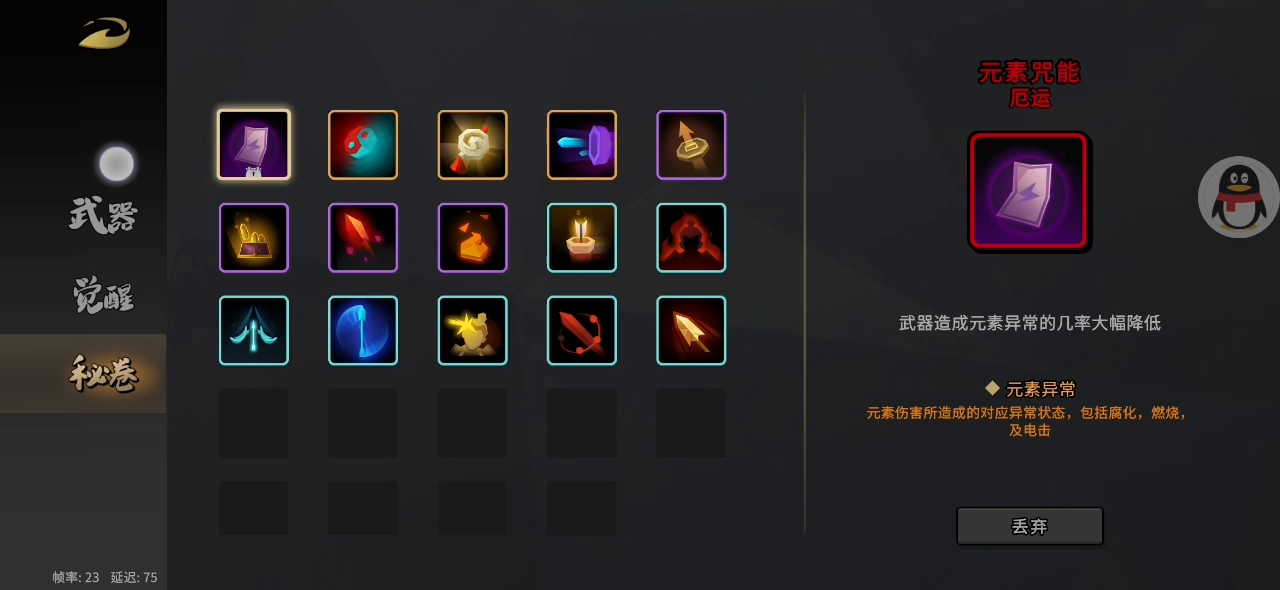Select the blue orb staff scroll
Image resolution: width=1280 pixels, height=590 pixels.
coord(363,330)
